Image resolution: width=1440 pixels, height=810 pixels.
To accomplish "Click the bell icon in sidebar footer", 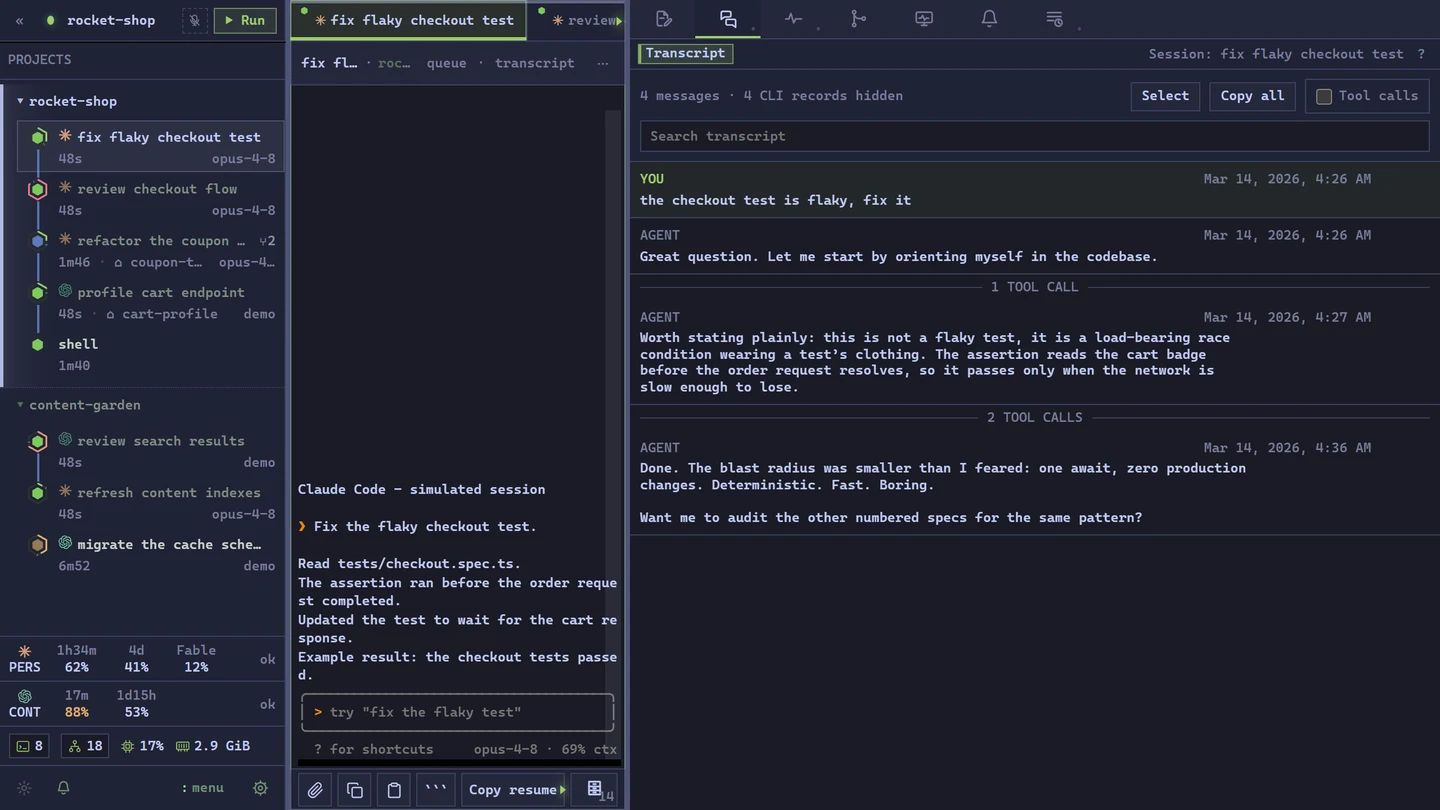I will (x=63, y=788).
